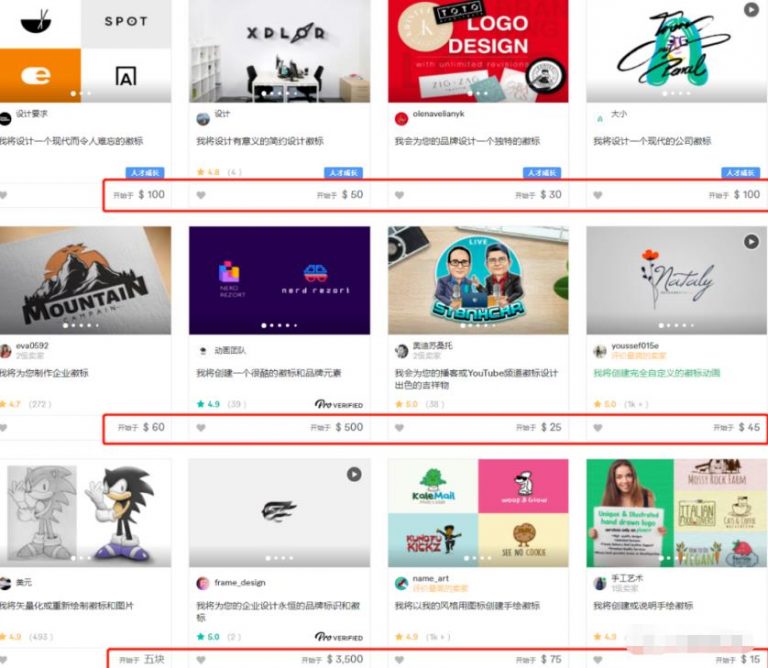Toggle favorite heart on the $500 gig
The width and height of the screenshot is (768, 668).
[201, 428]
